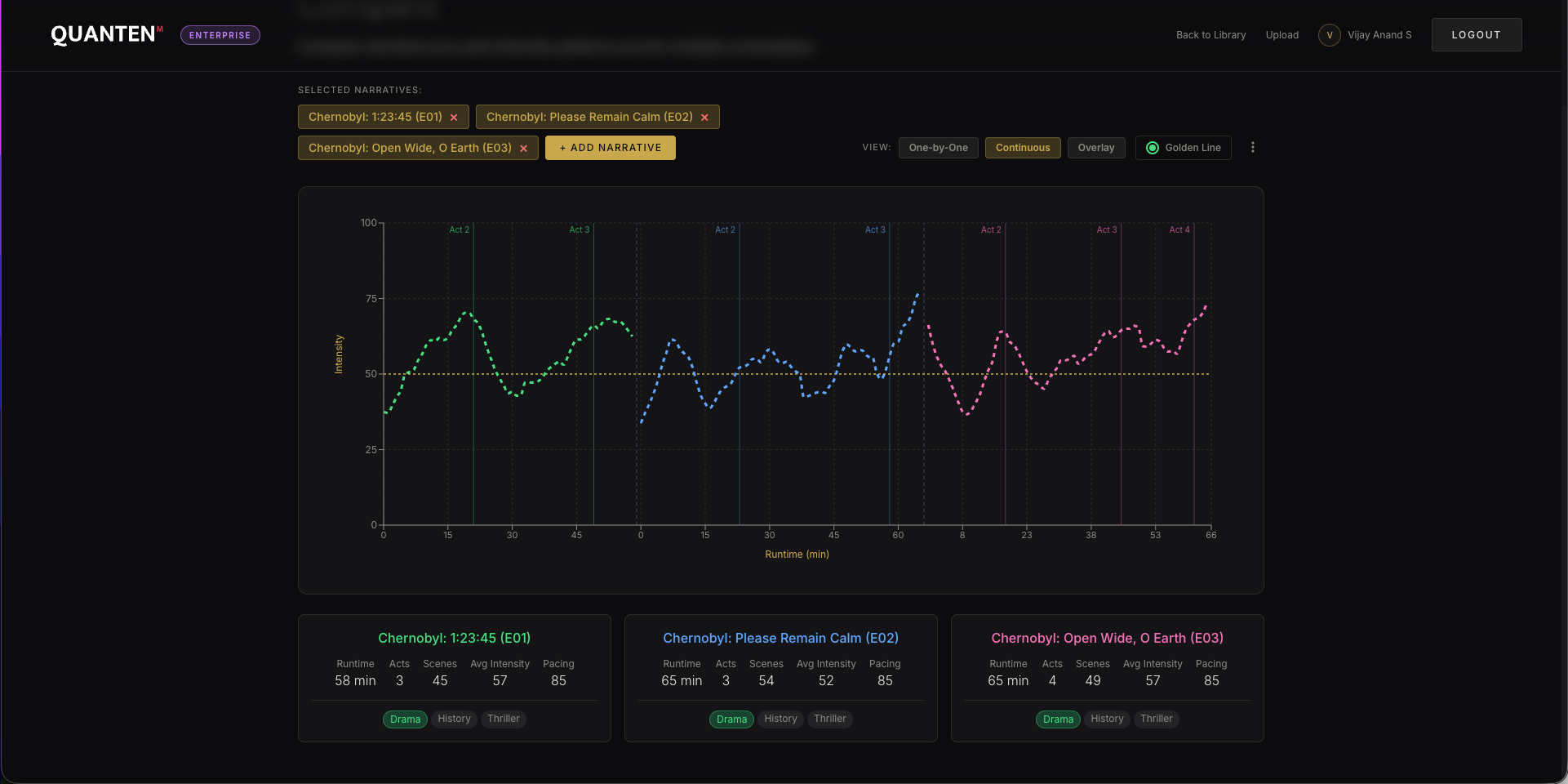Select the Continuous view mode
Image resolution: width=1568 pixels, height=784 pixels.
point(1023,148)
